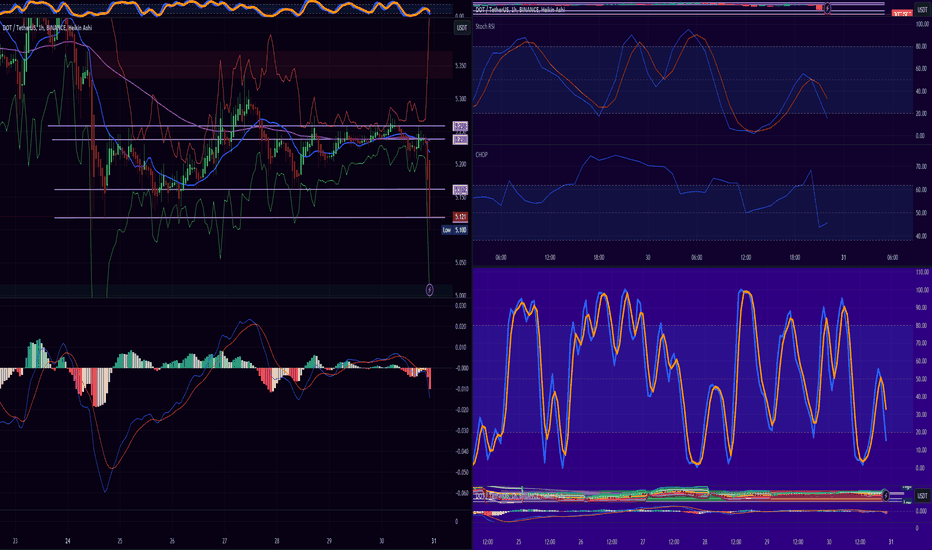Screen dimensions: 932x550
Task: Open the USDT currency selector at the top-right corner
Action: point(922,10)
